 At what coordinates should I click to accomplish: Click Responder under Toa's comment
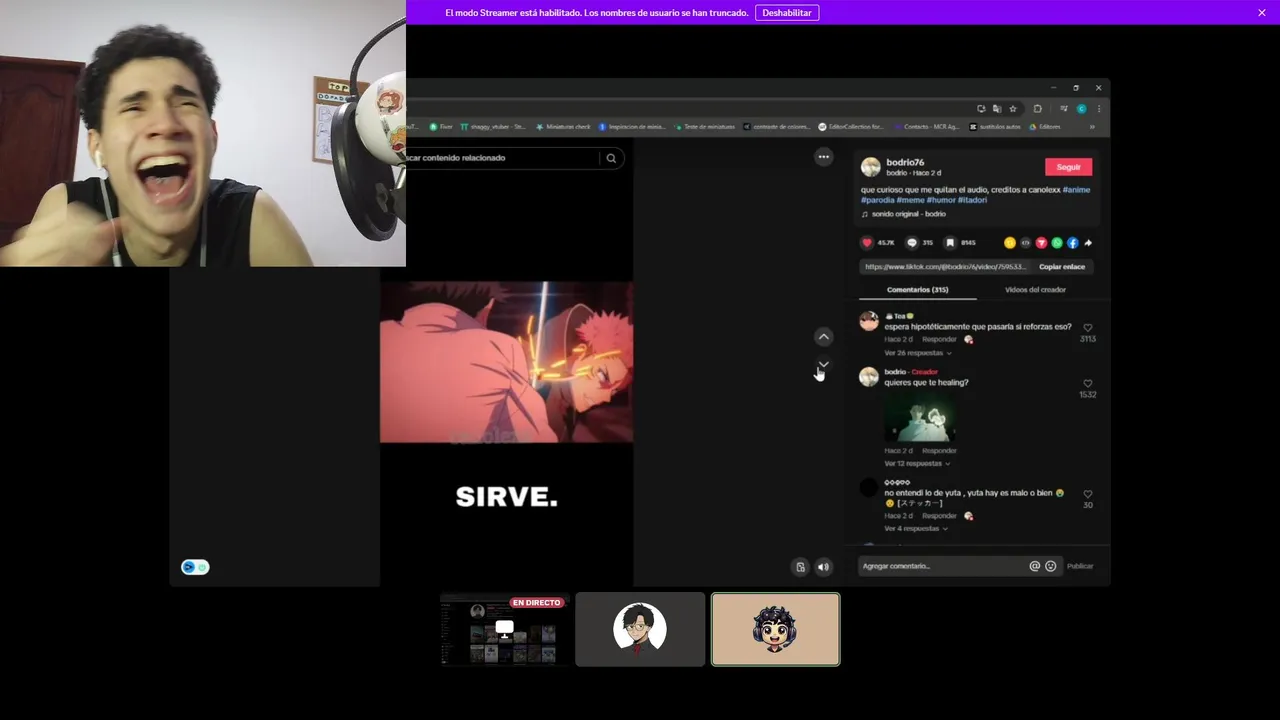tap(939, 340)
